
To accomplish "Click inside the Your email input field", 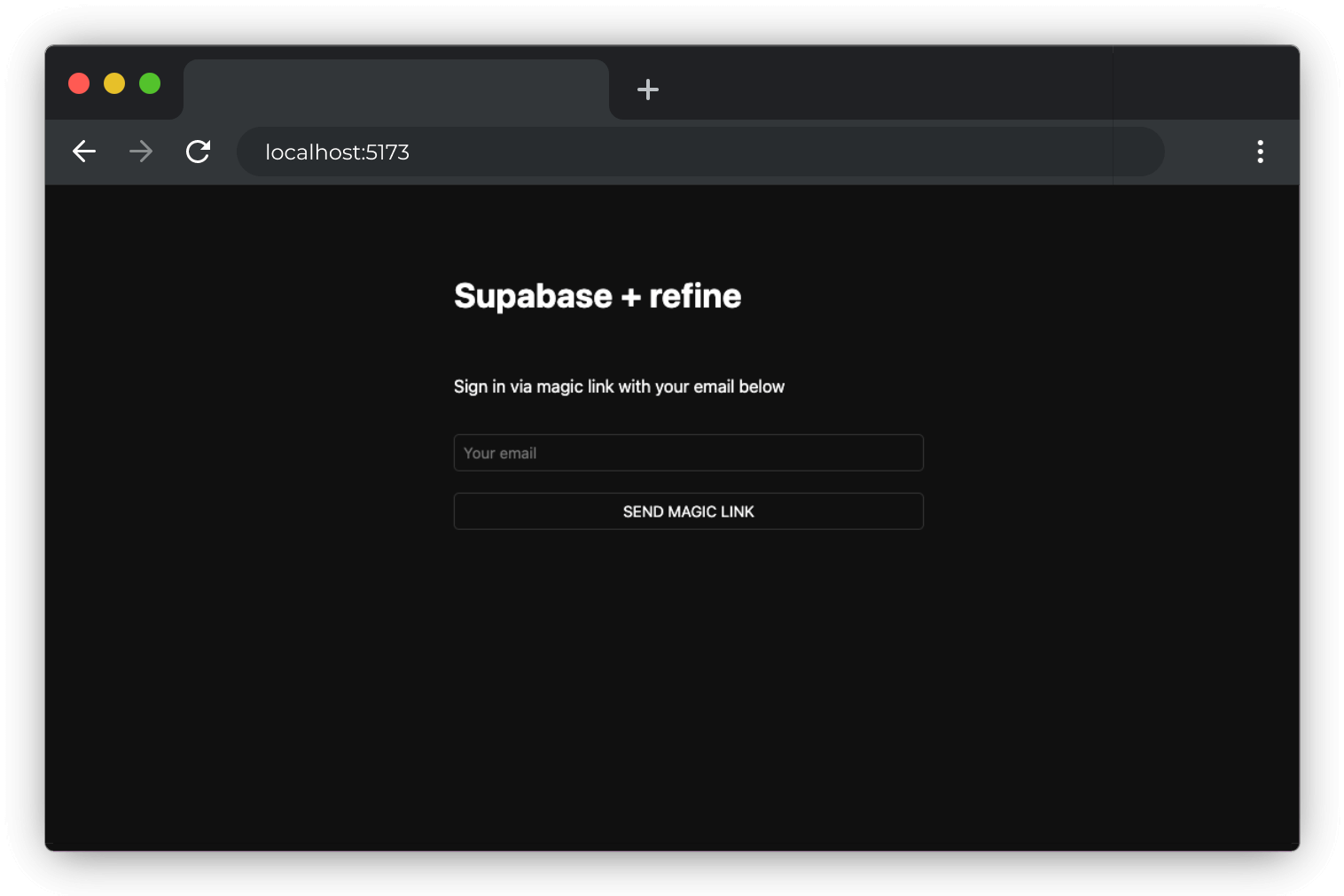I will click(x=688, y=453).
